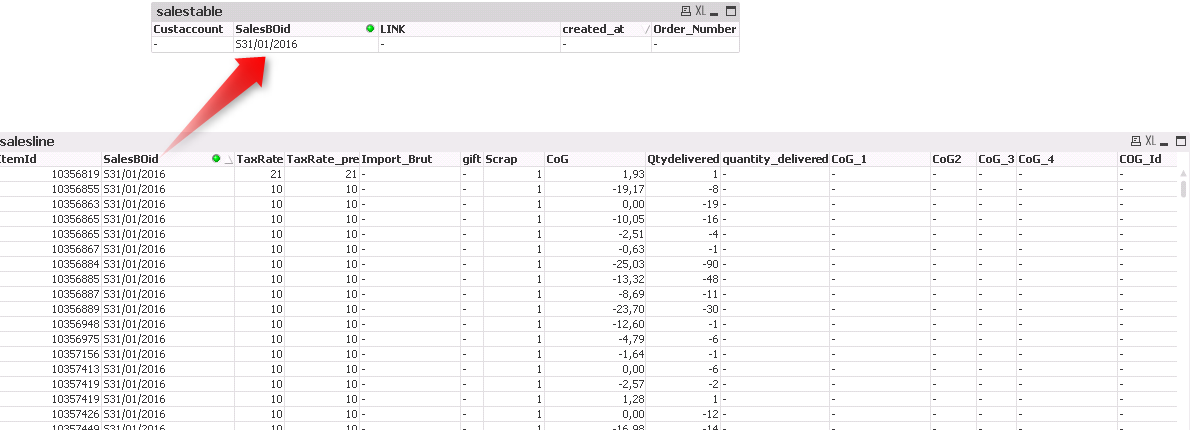Minimize the salestable table box

pos(714,12)
